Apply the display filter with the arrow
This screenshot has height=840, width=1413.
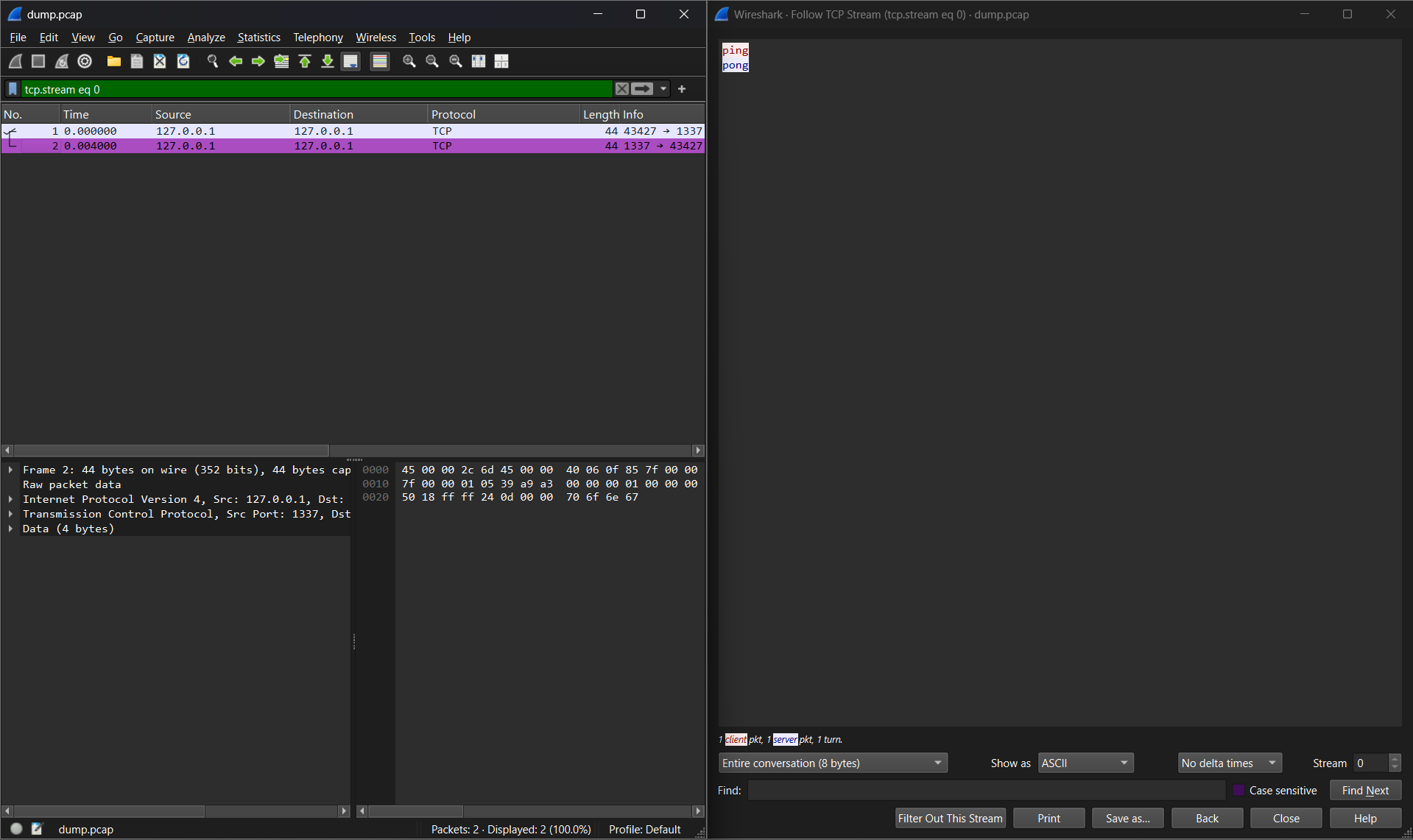642,89
